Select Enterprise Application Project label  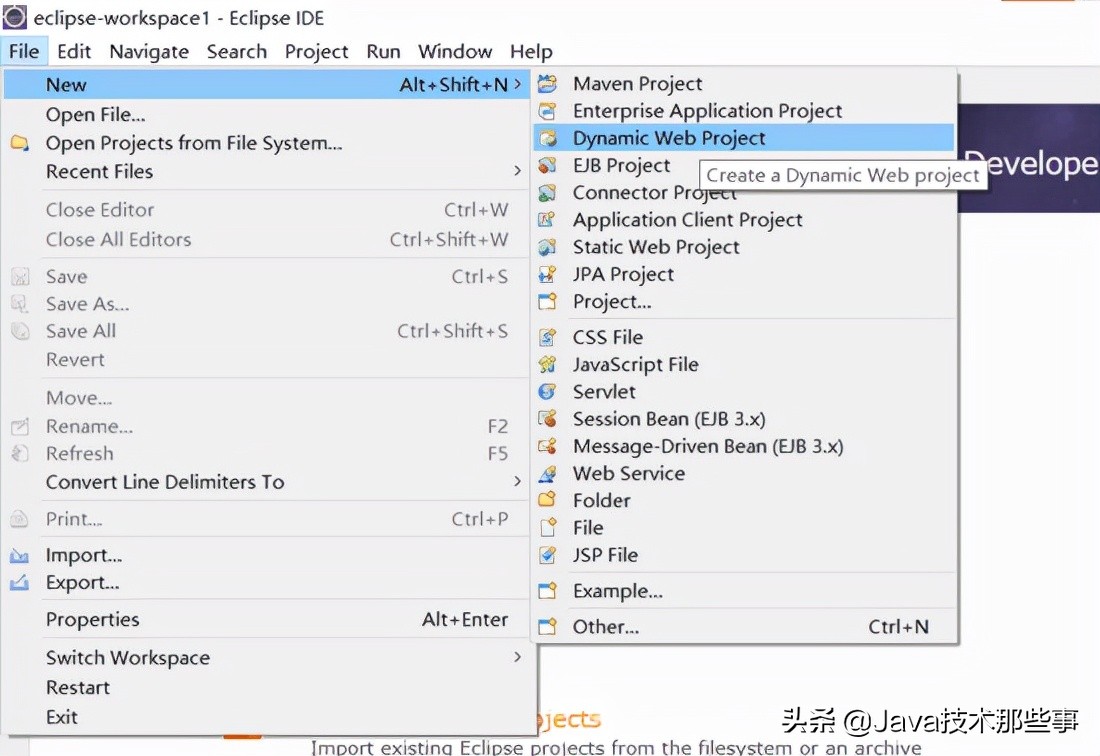pyautogui.click(x=708, y=111)
